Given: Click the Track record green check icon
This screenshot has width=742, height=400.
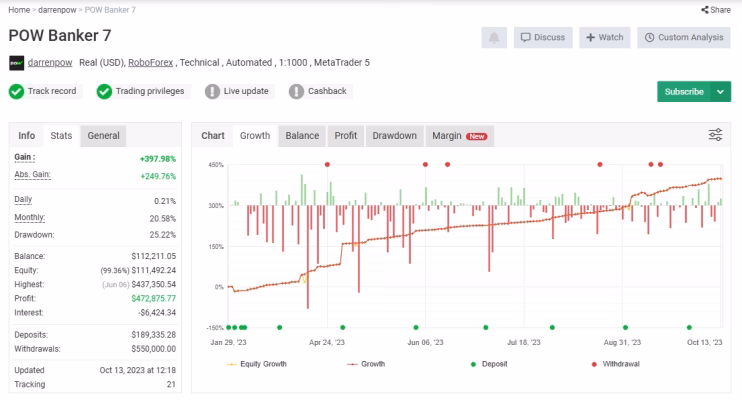Looking at the screenshot, I should coord(17,91).
